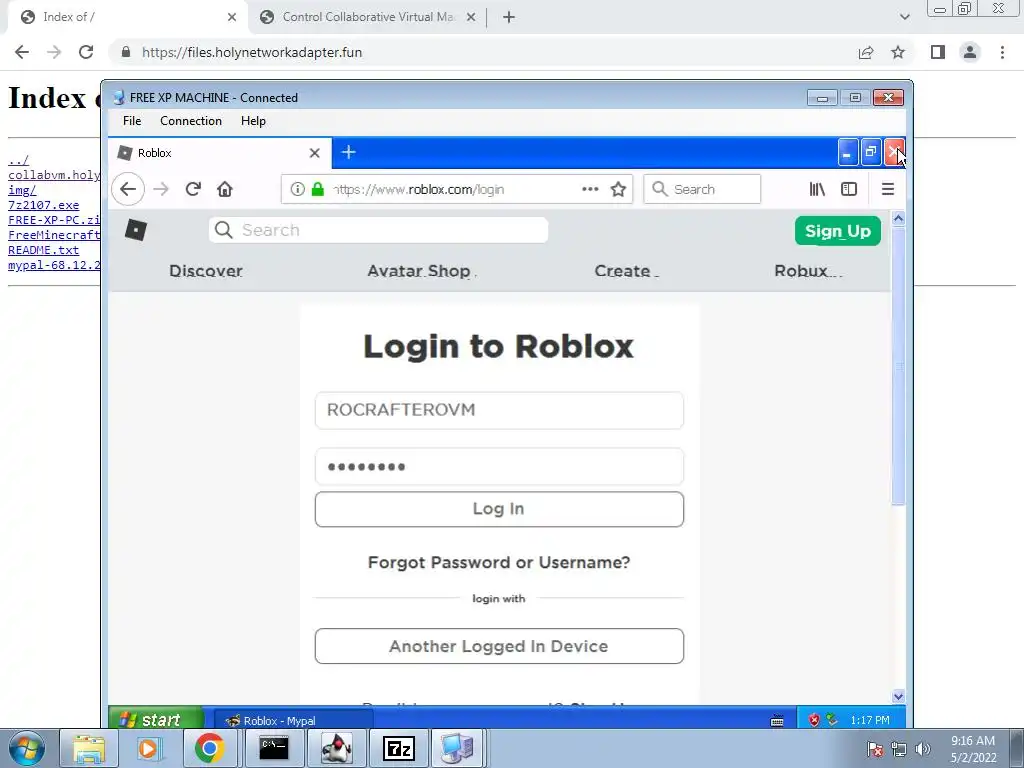Open the Chrome profile avatar
This screenshot has width=1024, height=768.
(970, 52)
